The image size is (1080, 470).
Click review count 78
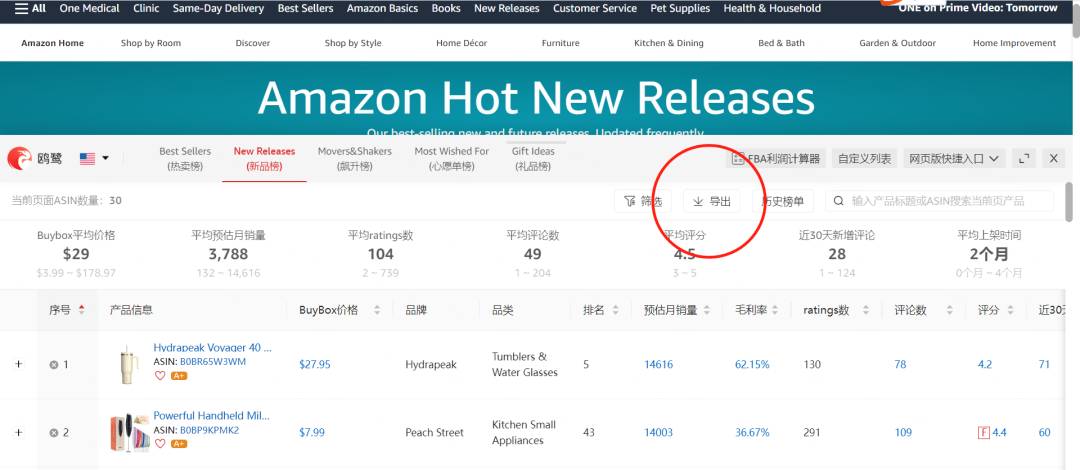pos(900,364)
